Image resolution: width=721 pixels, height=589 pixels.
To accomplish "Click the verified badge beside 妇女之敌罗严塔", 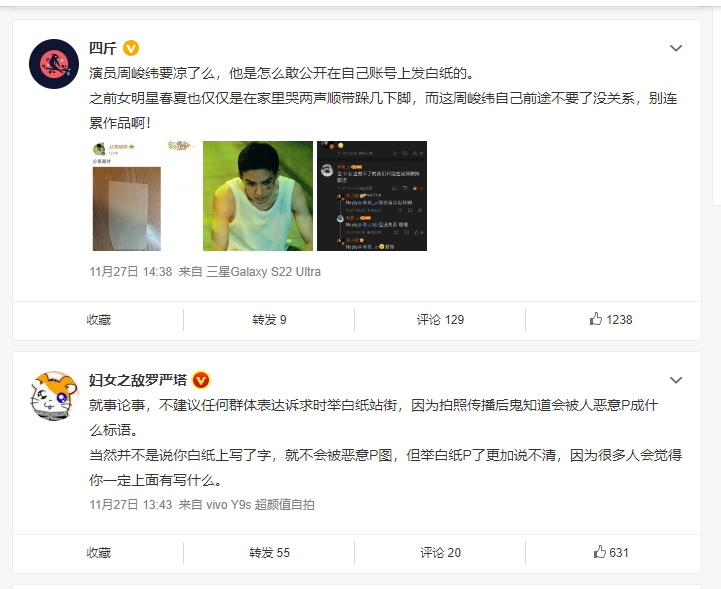I will 201,380.
